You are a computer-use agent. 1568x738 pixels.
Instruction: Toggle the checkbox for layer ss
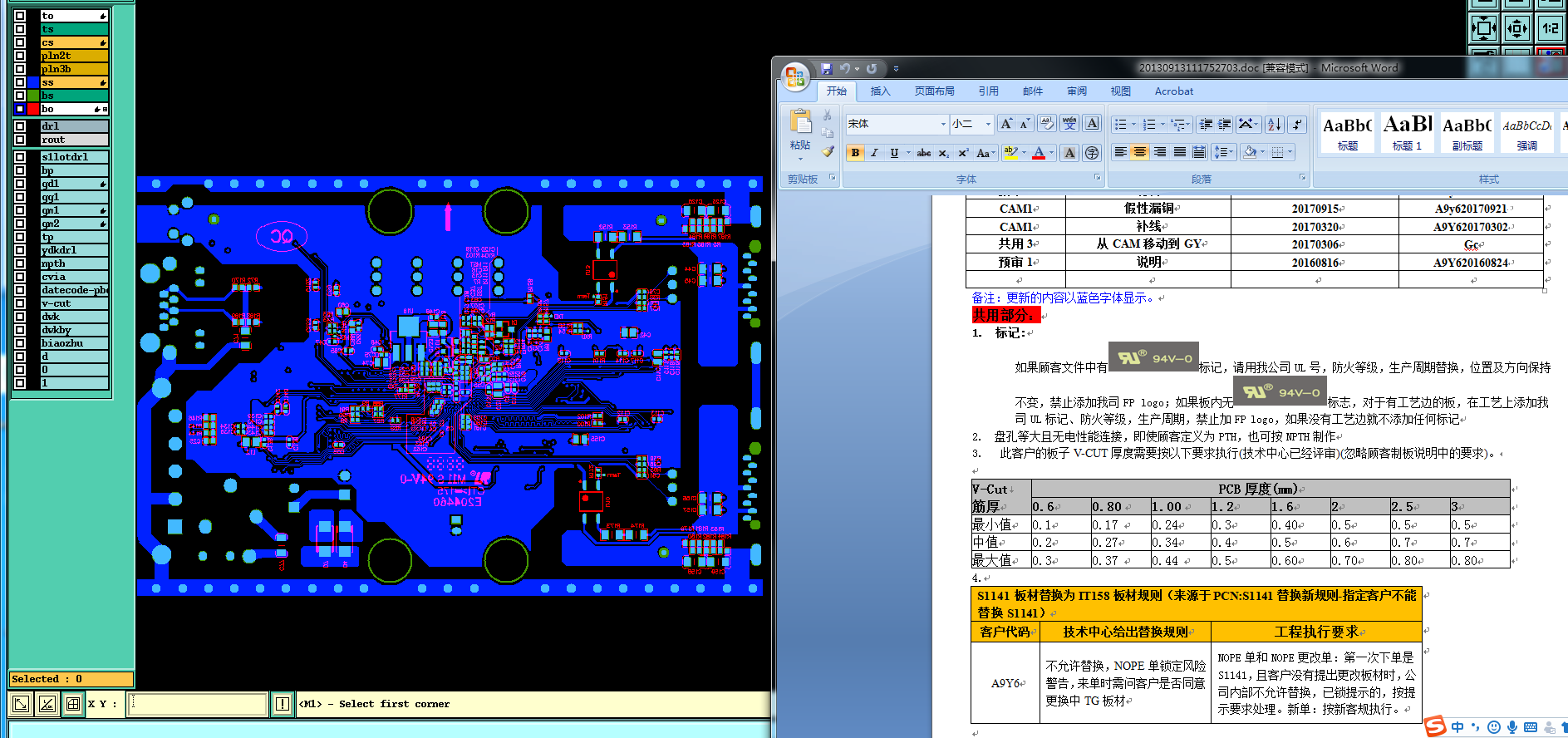[19, 82]
